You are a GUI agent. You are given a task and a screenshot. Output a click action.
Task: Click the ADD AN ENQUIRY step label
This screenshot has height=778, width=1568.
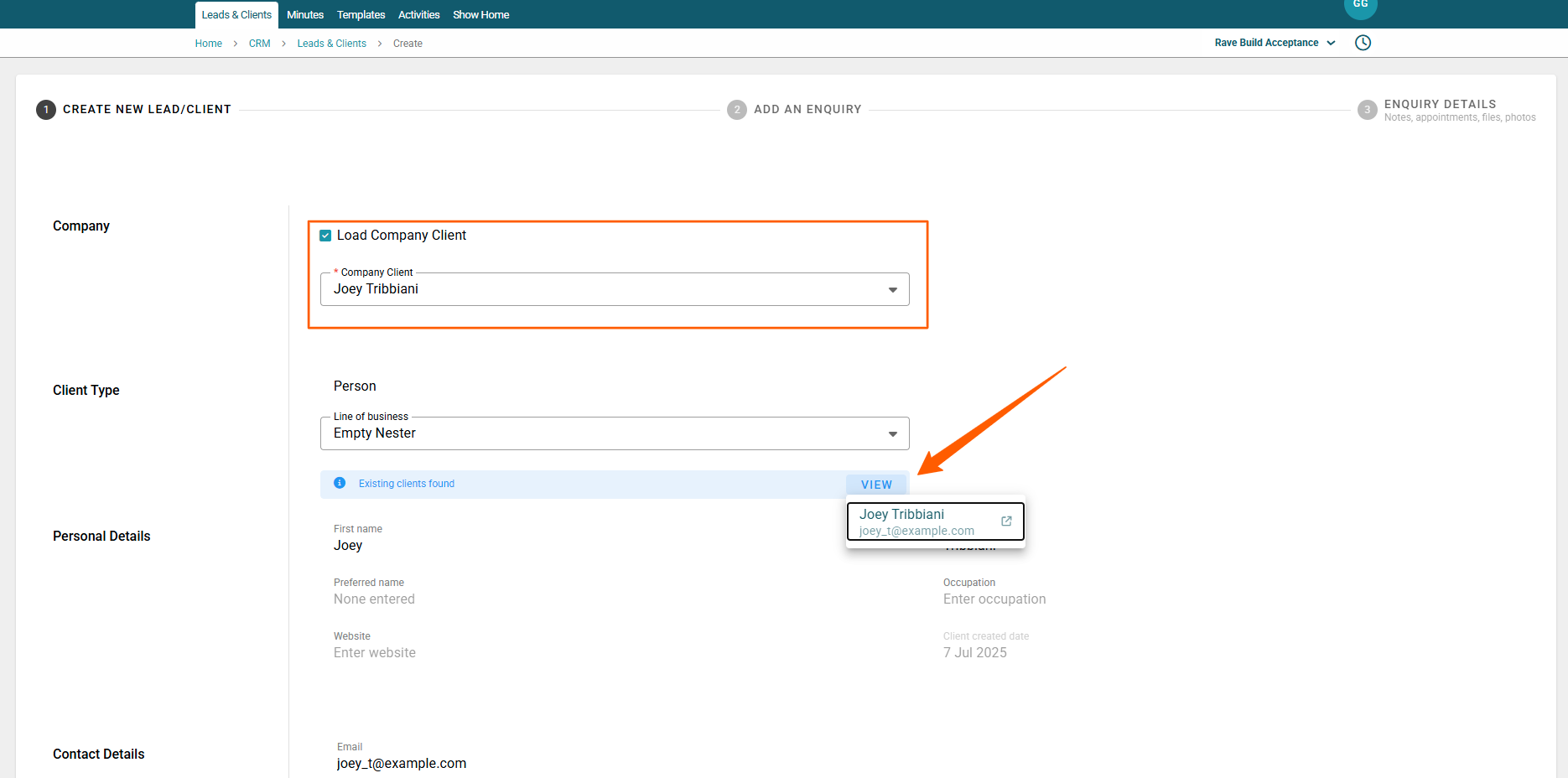[807, 110]
